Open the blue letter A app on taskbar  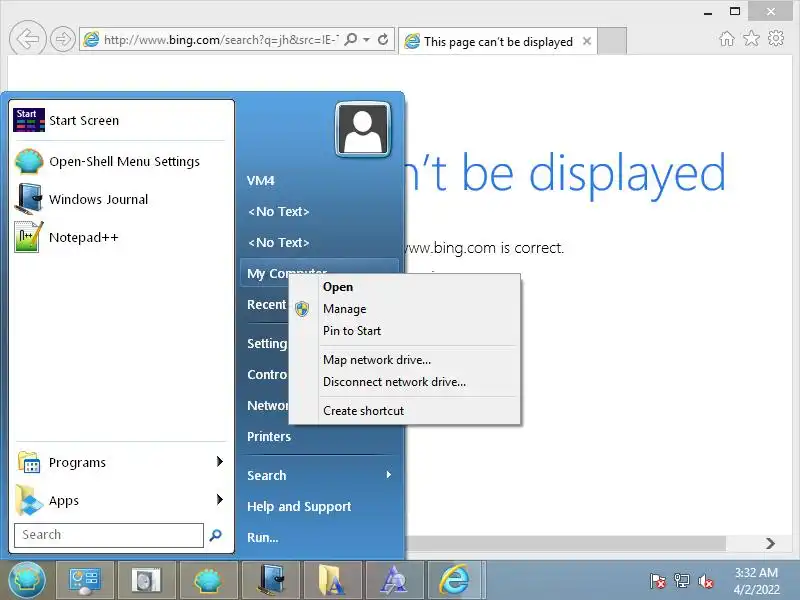393,581
